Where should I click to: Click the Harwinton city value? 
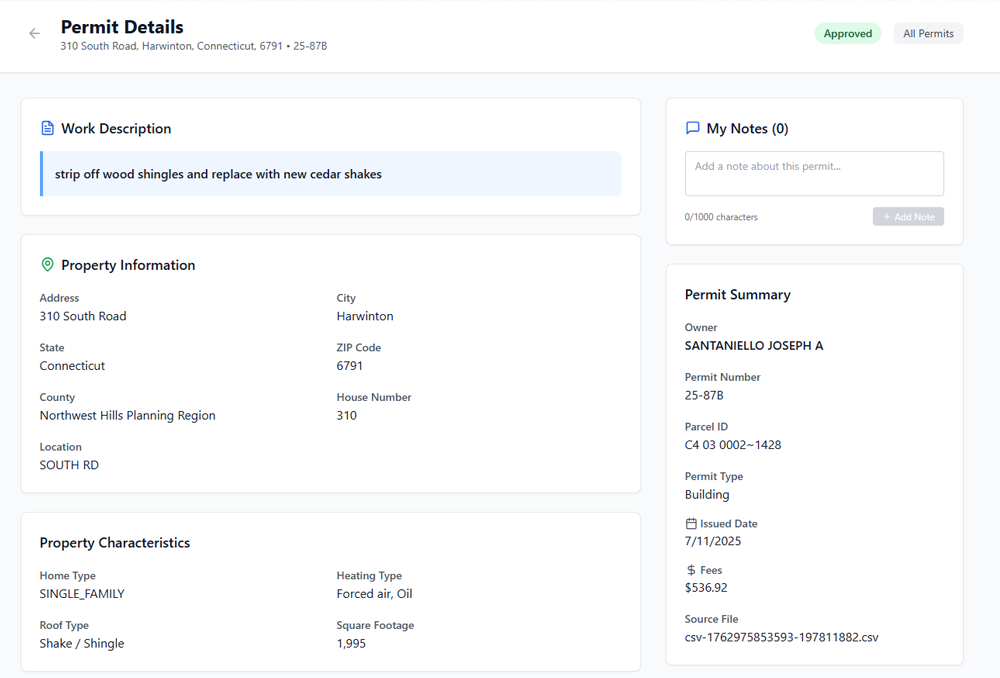365,316
